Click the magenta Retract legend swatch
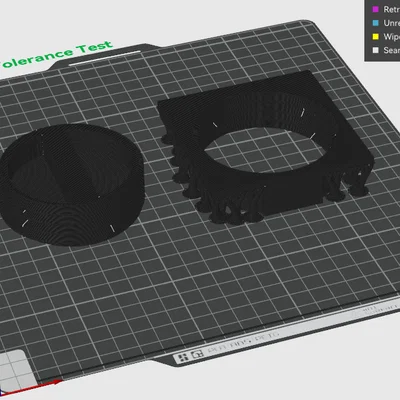Viewport: 400px width, 400px height. [x=376, y=9]
